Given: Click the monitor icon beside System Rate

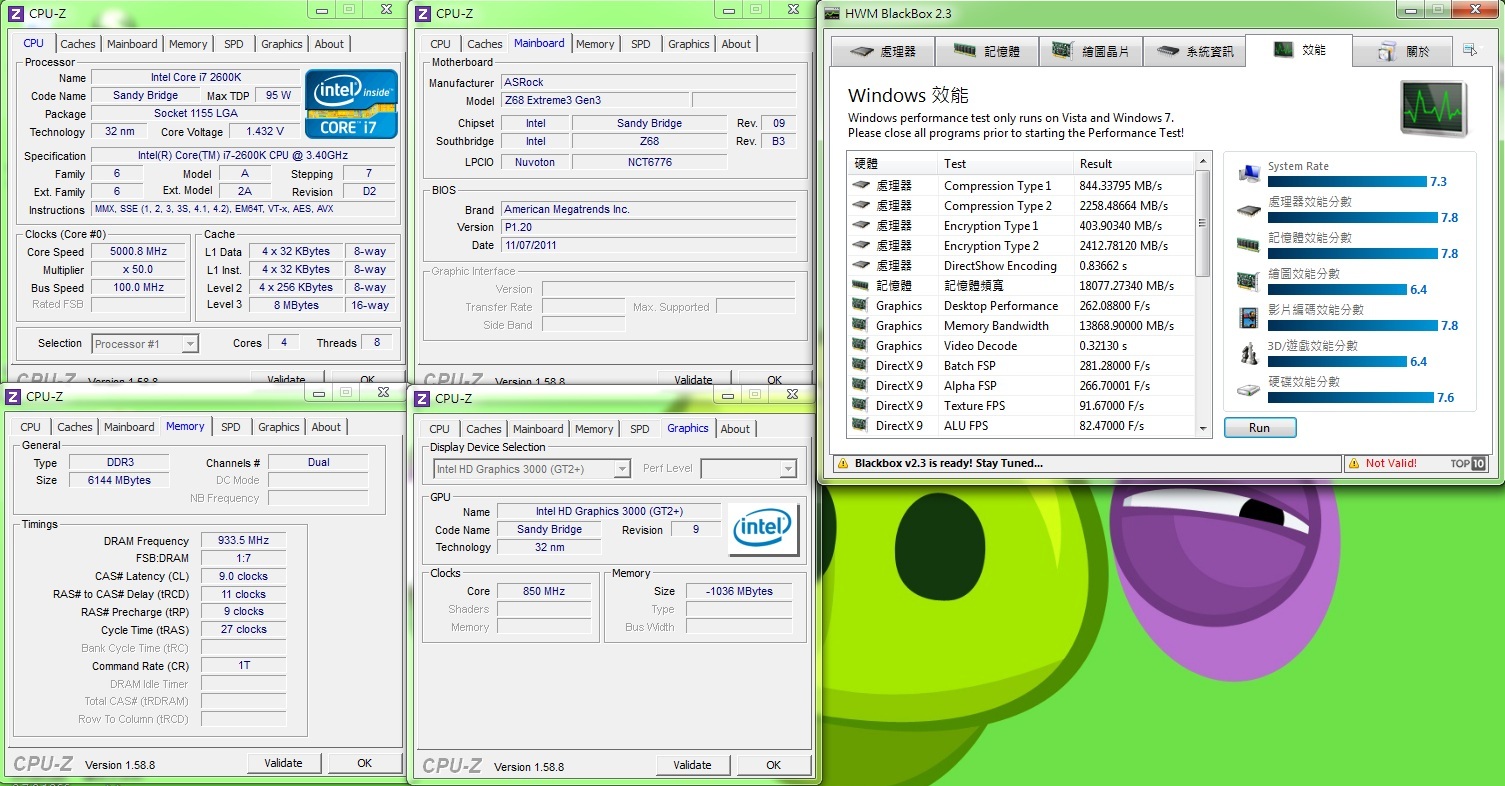Looking at the screenshot, I should pyautogui.click(x=1248, y=173).
